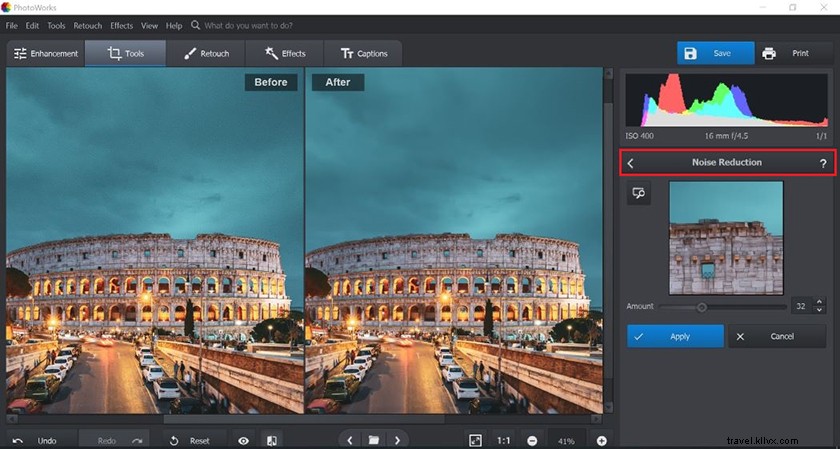Open the View menu
Image resolution: width=840 pixels, height=449 pixels.
[x=149, y=25]
